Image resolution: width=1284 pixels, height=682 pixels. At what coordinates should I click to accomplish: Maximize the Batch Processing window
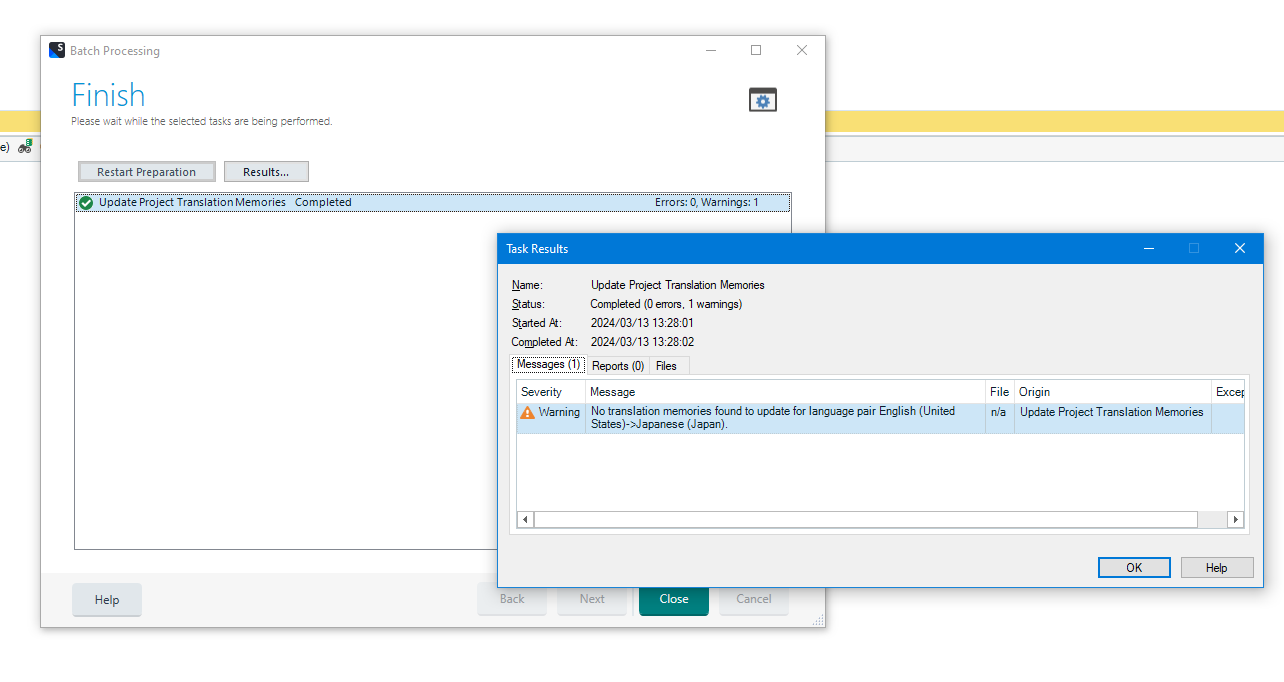pyautogui.click(x=756, y=50)
